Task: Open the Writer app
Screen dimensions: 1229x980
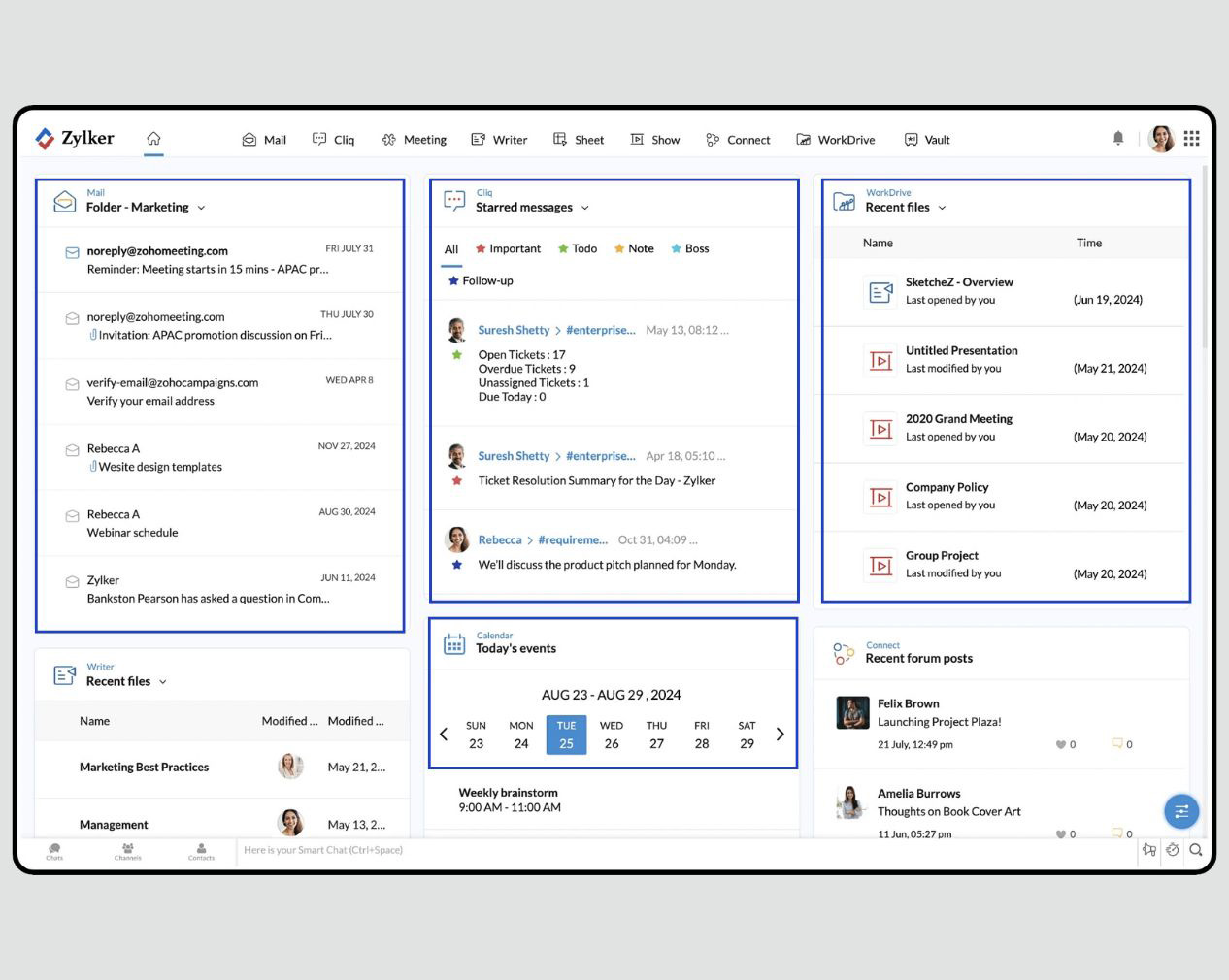Action: coord(499,140)
